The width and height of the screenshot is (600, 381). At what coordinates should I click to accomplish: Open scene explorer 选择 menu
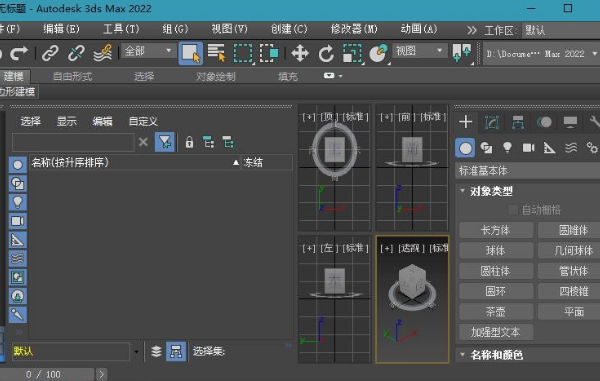(31, 122)
